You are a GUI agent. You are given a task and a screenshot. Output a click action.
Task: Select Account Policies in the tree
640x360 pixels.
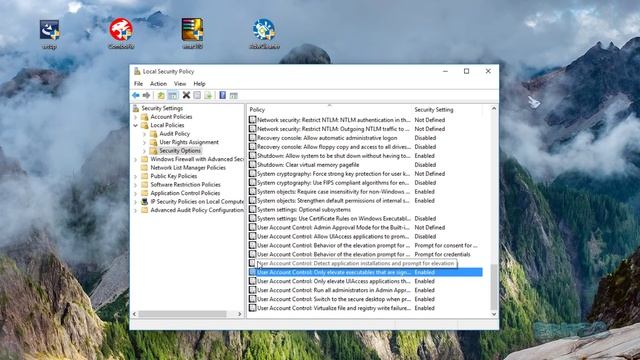(x=171, y=117)
